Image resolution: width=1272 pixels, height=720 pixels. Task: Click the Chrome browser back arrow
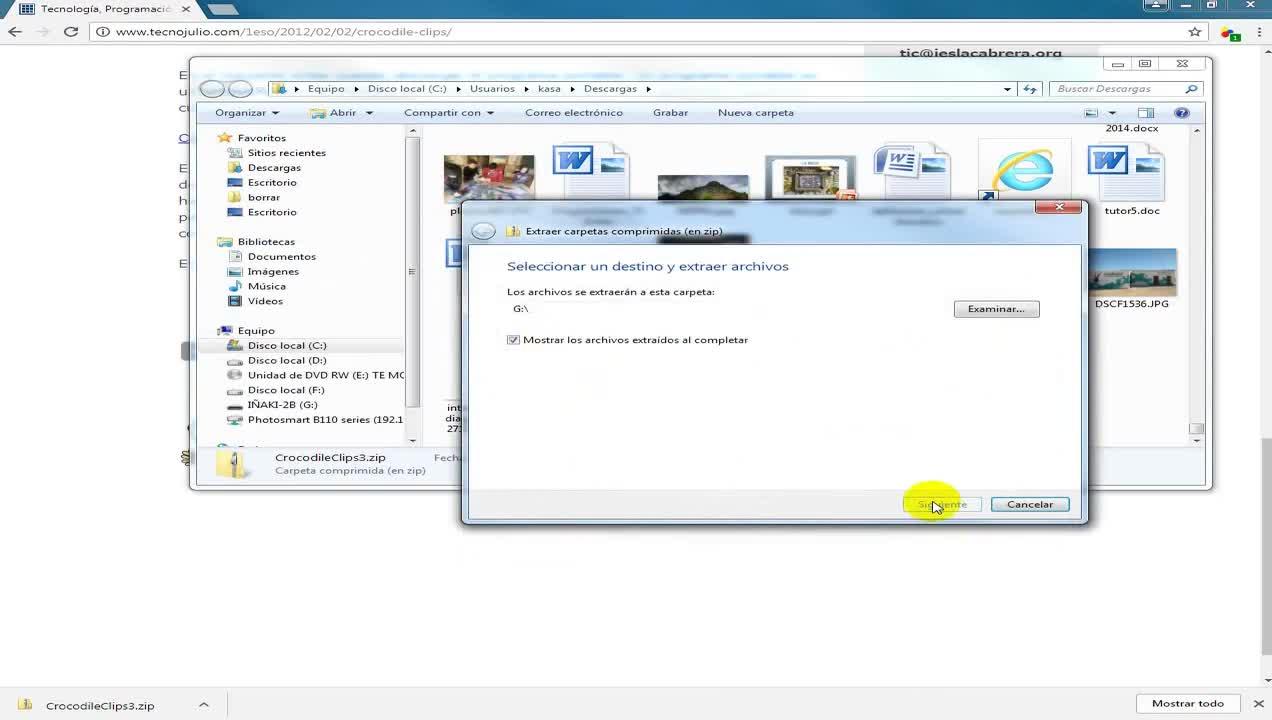15,32
